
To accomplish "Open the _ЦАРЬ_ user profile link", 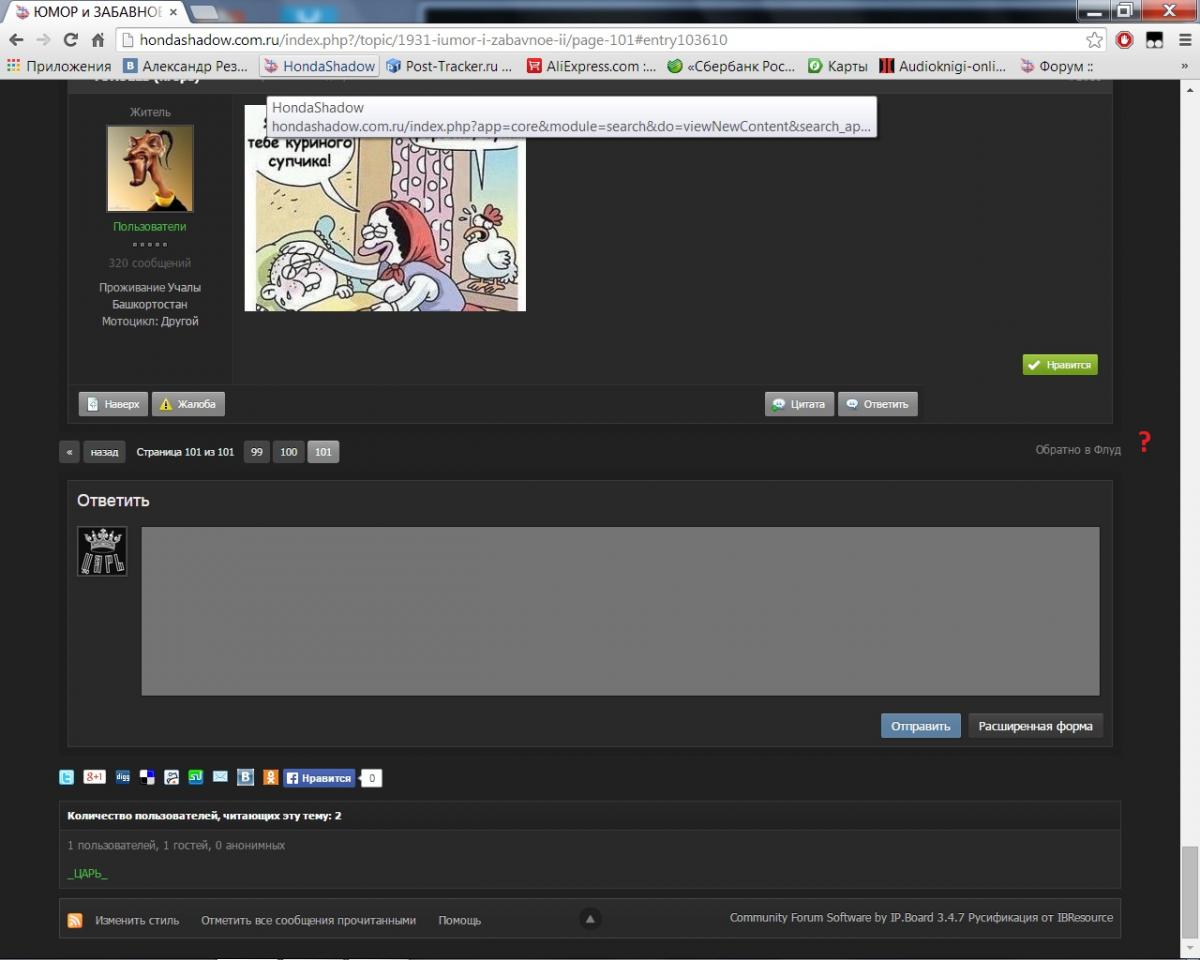I will (x=87, y=874).
